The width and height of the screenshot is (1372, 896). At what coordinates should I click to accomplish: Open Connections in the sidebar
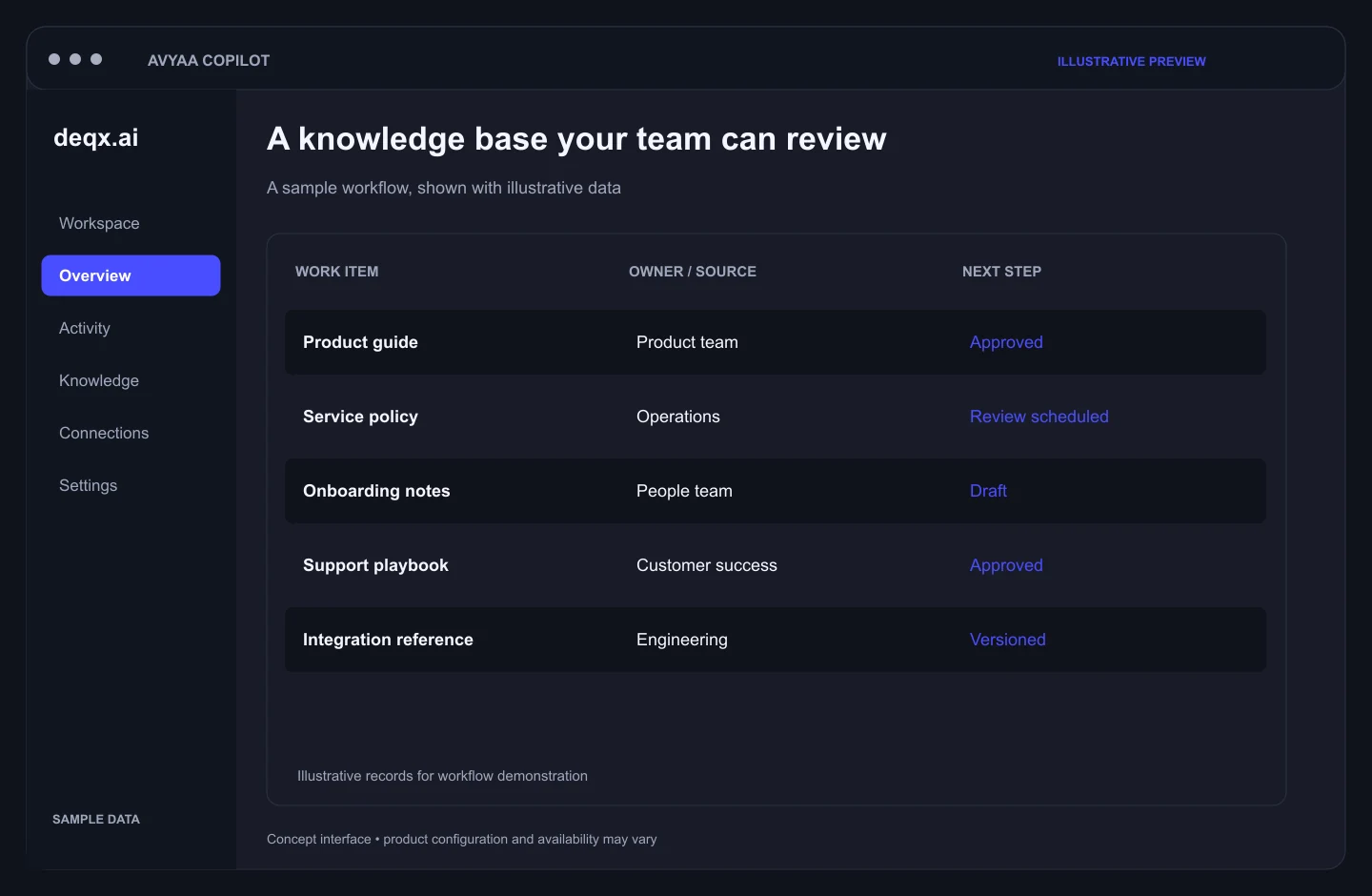pos(104,433)
